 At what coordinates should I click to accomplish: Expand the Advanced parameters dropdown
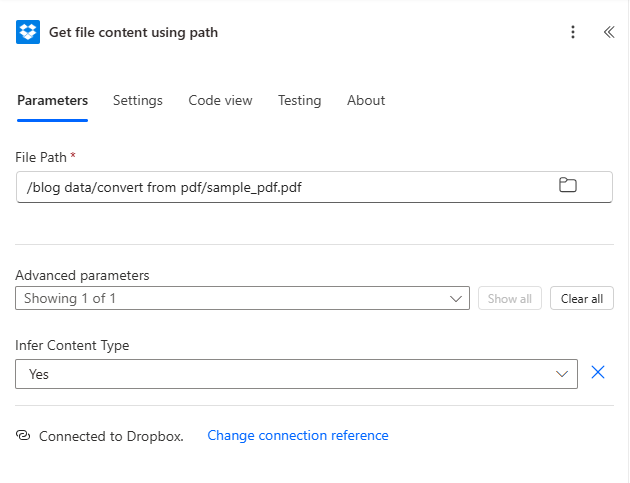coord(242,298)
